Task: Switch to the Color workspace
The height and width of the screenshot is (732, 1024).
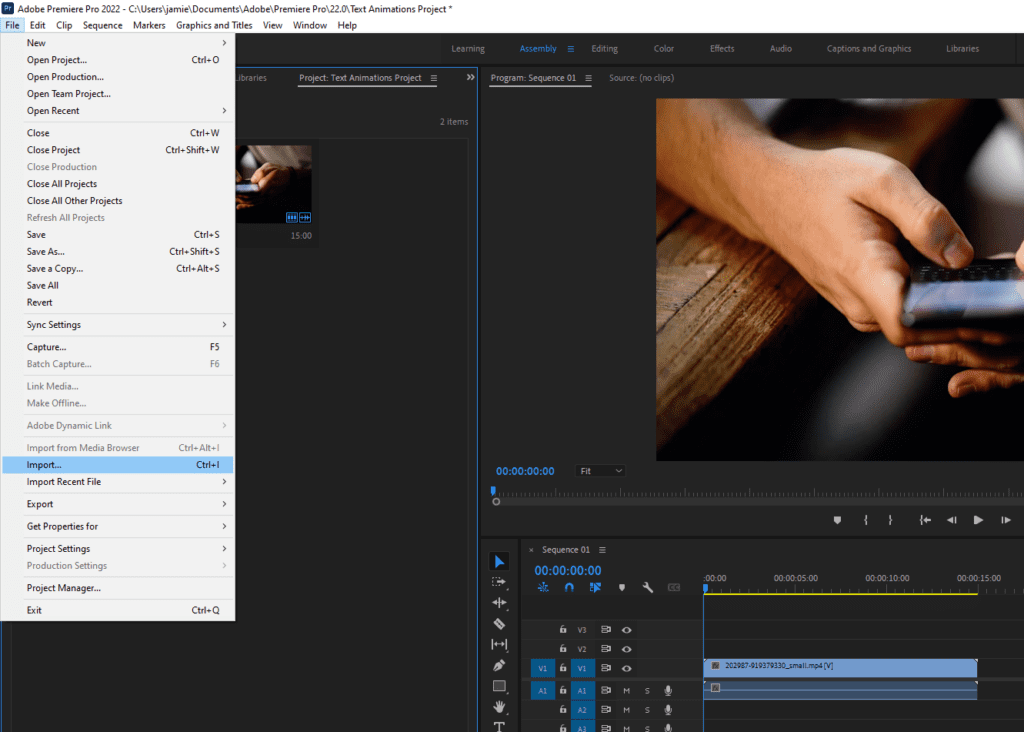Action: click(664, 49)
